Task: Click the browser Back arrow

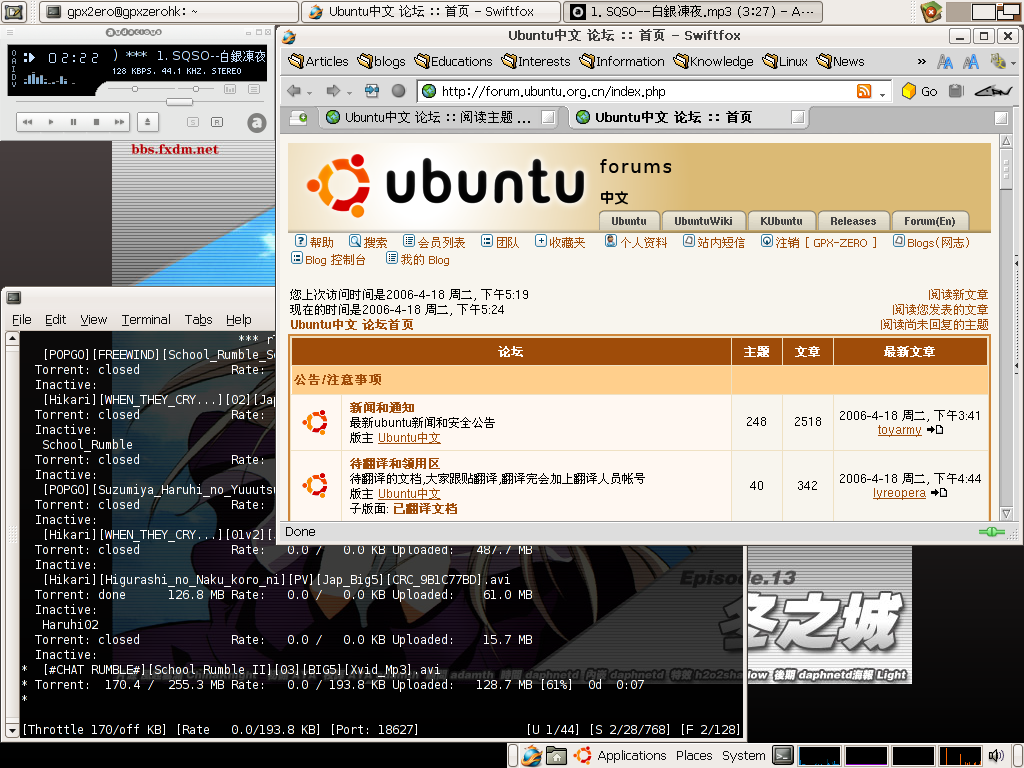Action: (x=294, y=91)
